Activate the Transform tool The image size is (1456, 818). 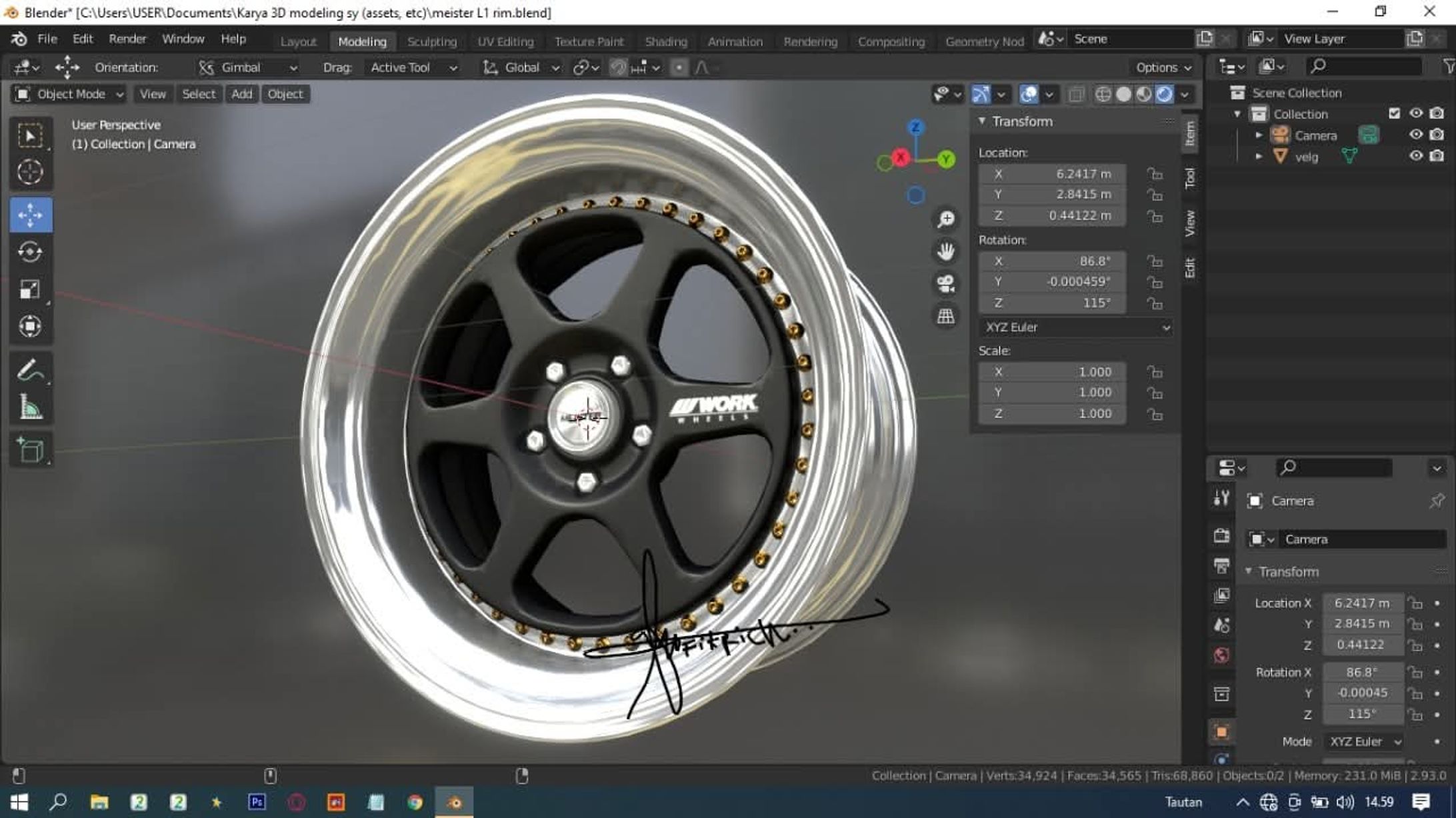(30, 326)
